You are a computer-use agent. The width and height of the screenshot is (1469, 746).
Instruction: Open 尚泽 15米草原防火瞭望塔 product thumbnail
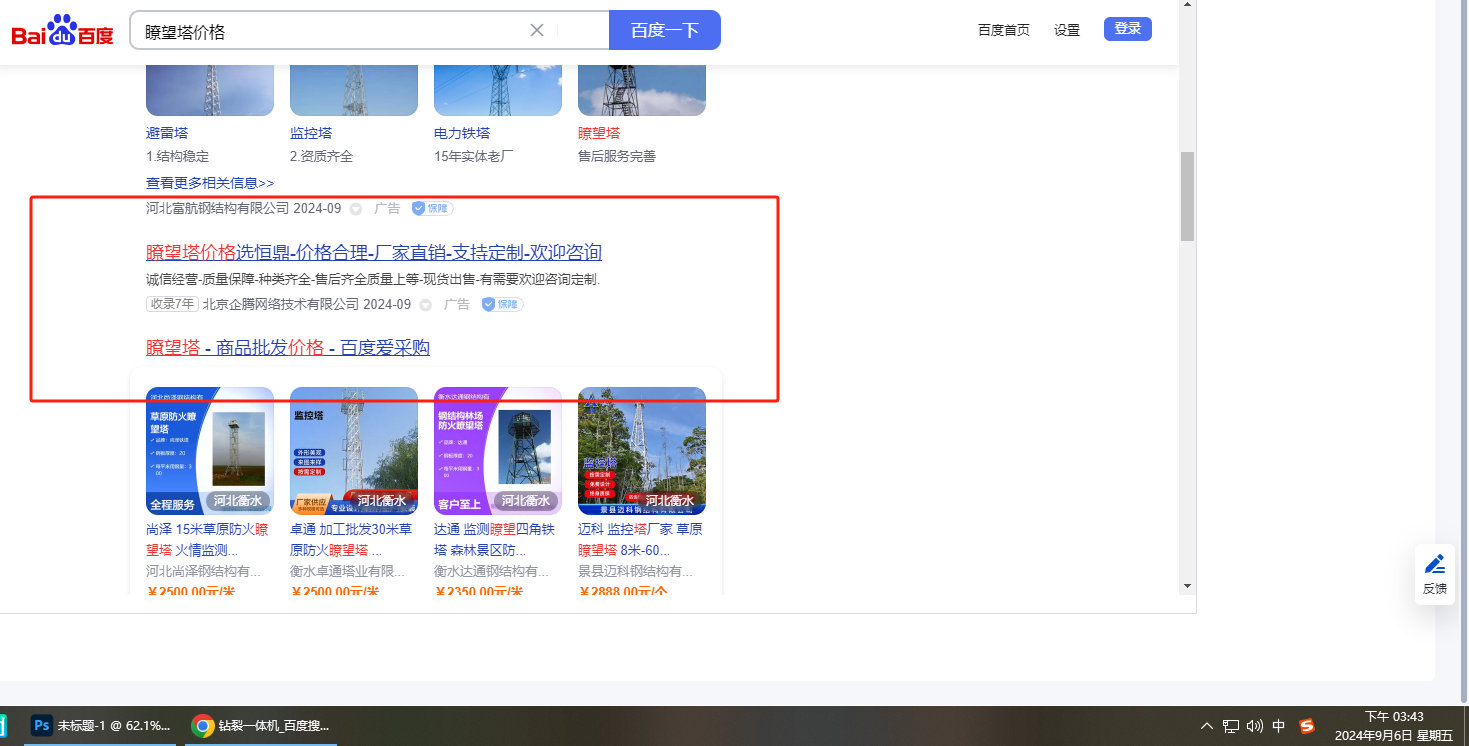click(210, 451)
